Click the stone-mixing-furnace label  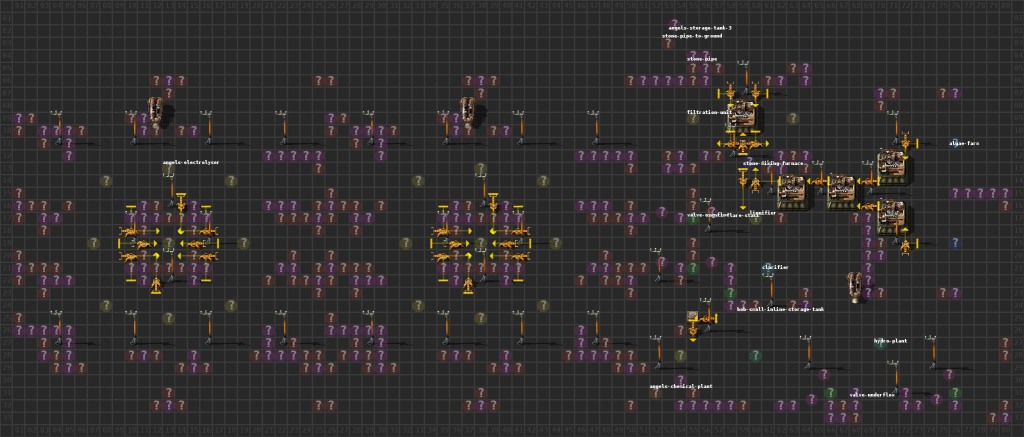point(773,163)
